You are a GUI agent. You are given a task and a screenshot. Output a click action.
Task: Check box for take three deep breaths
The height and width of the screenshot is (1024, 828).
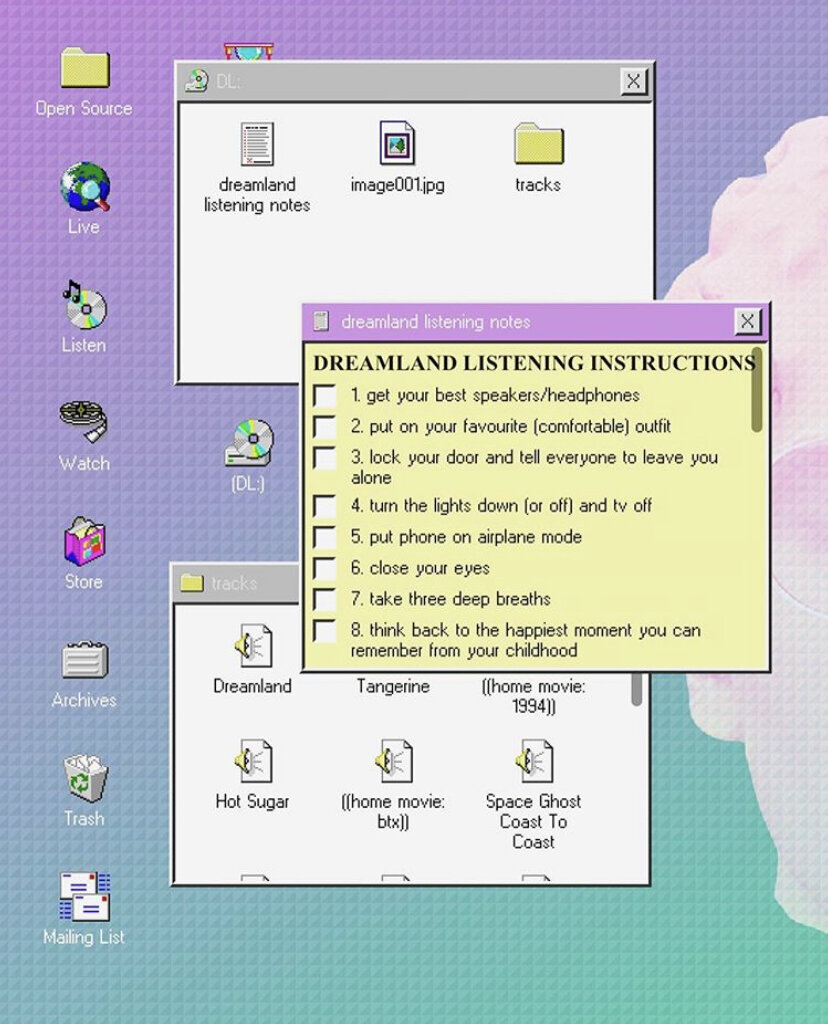(325, 600)
